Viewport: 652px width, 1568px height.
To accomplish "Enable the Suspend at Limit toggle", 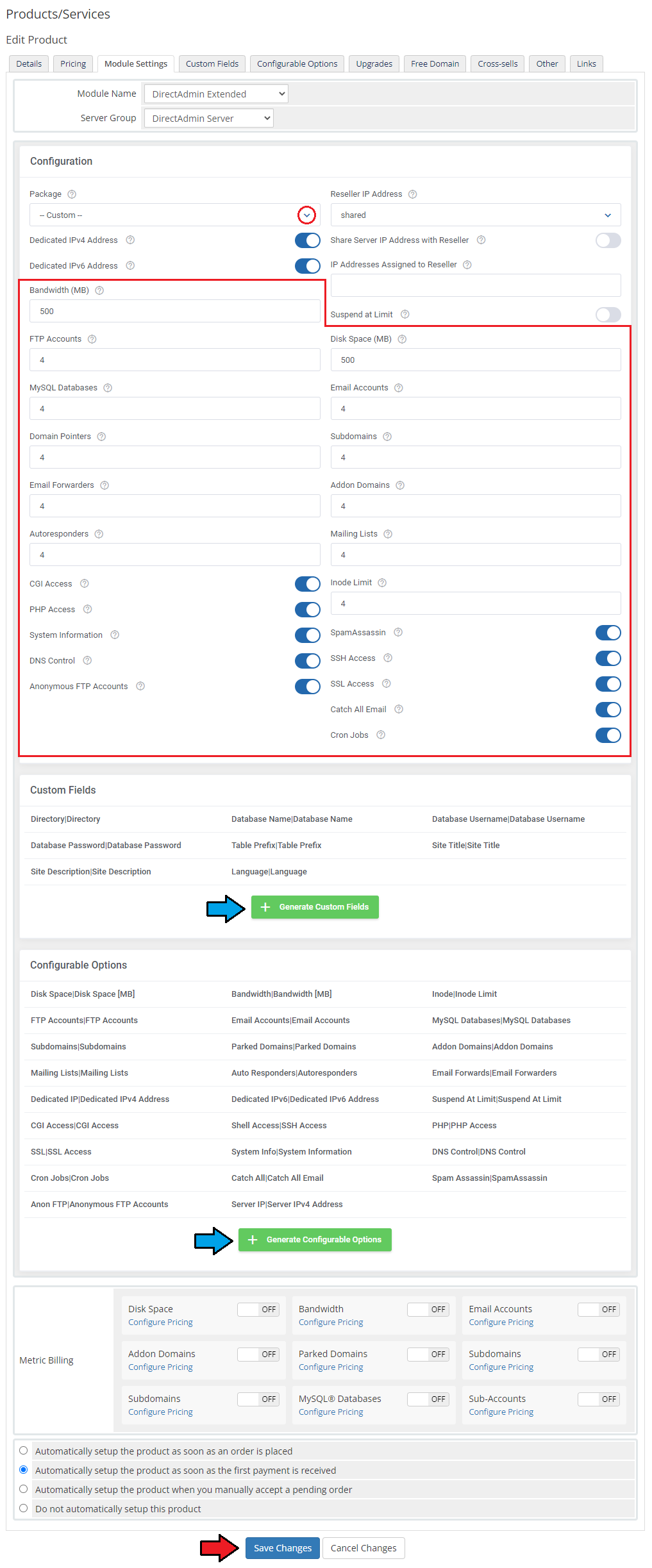I will [x=608, y=315].
